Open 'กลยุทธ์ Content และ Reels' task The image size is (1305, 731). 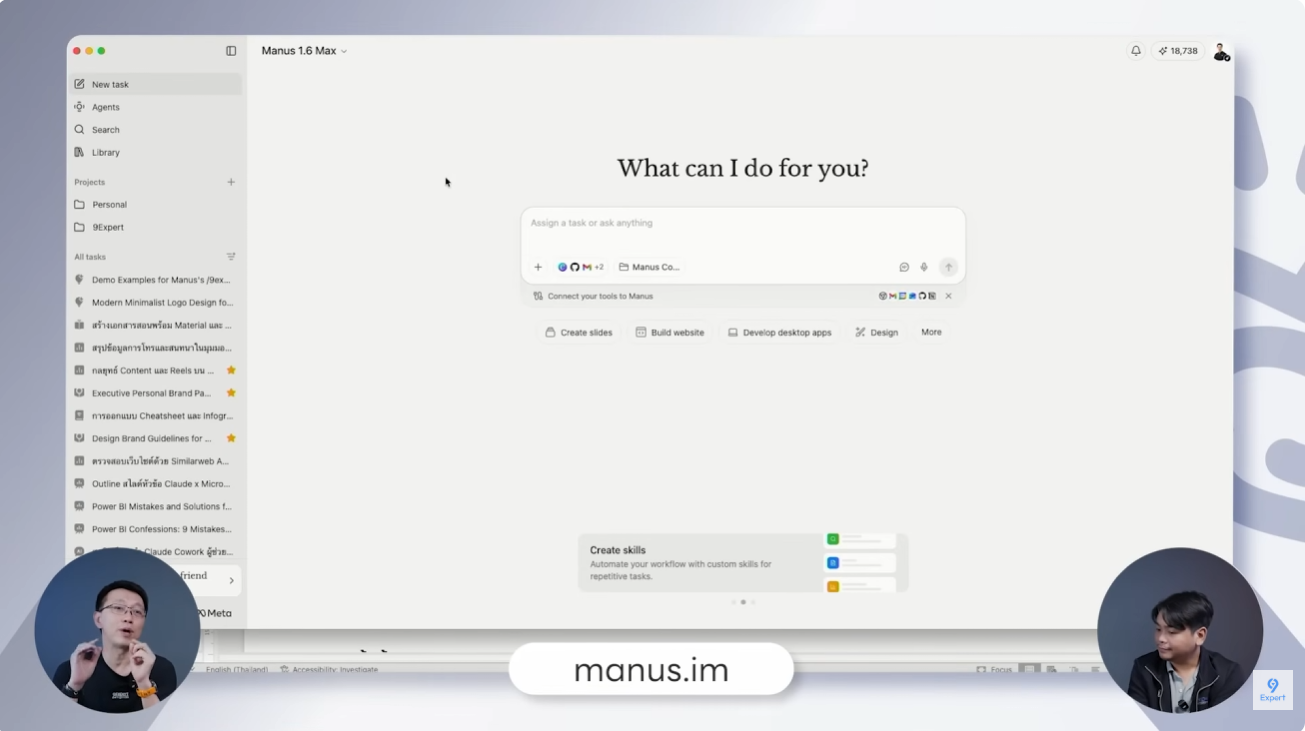point(155,370)
